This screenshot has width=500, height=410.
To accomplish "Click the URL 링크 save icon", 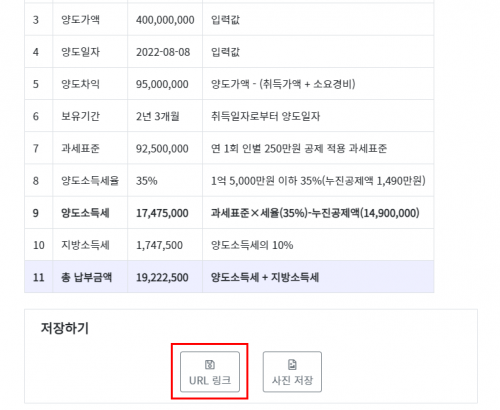I will click(x=210, y=365).
